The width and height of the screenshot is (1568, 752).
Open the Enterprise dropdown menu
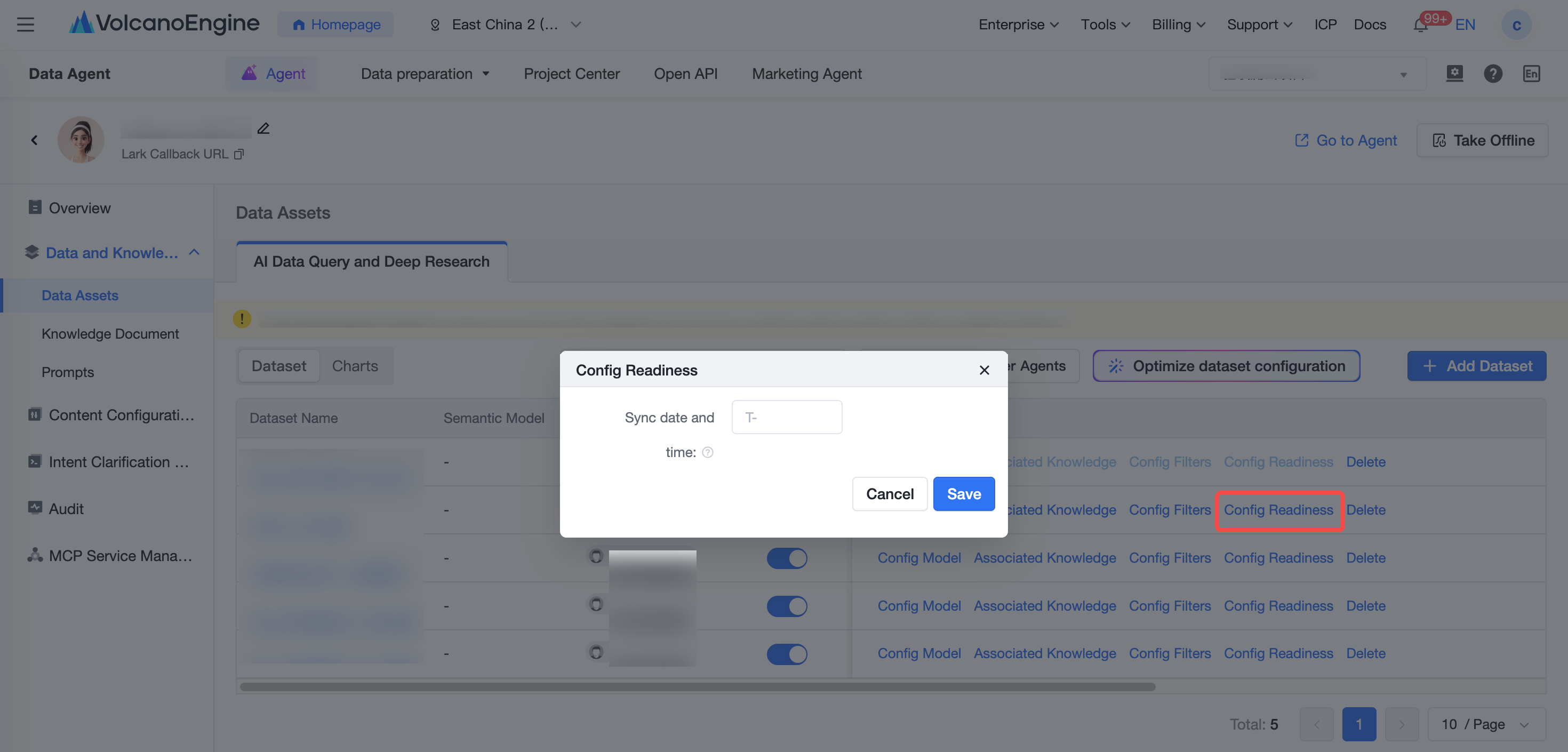tap(1018, 25)
